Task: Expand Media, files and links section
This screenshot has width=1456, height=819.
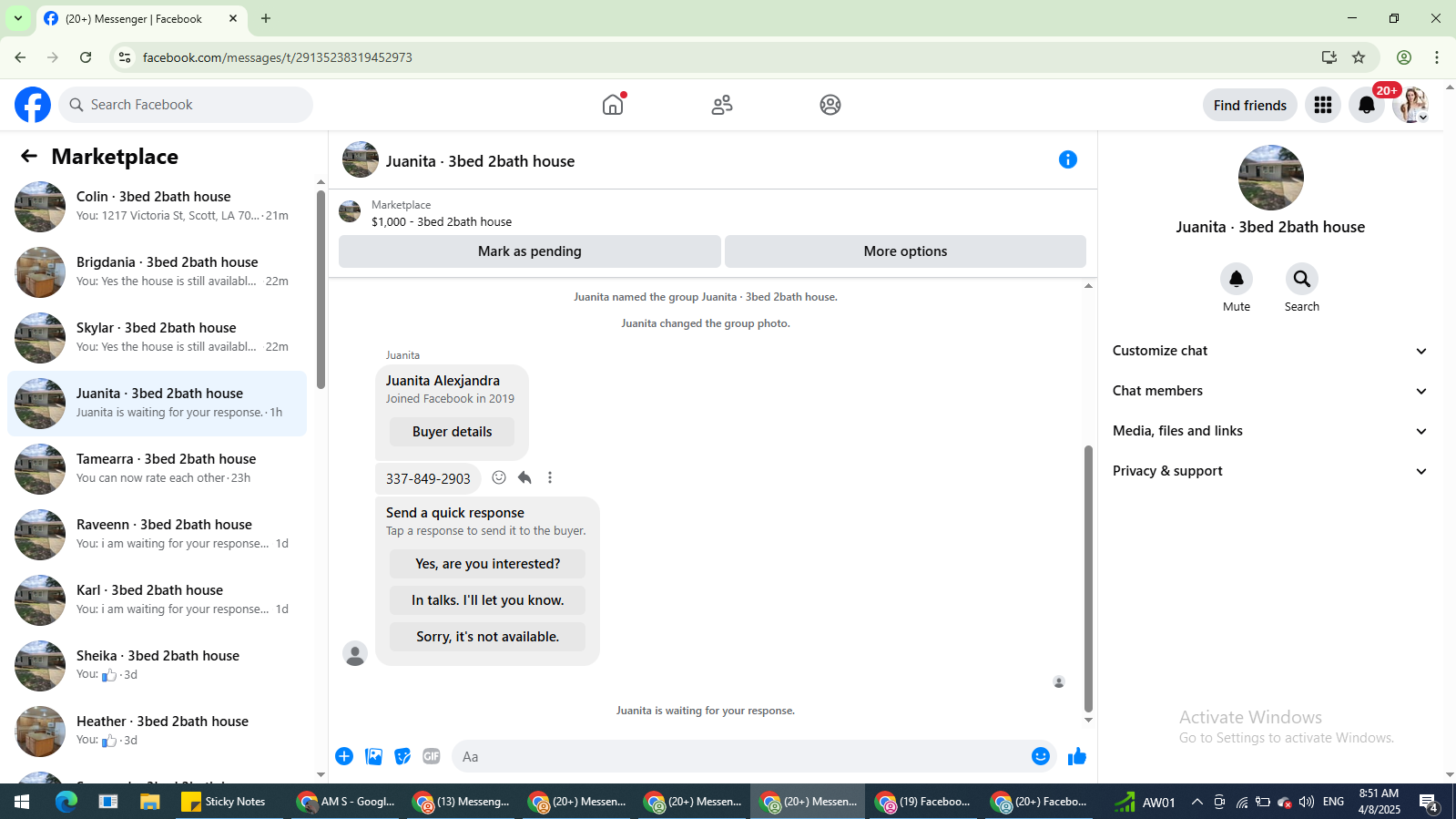Action: (x=1270, y=431)
